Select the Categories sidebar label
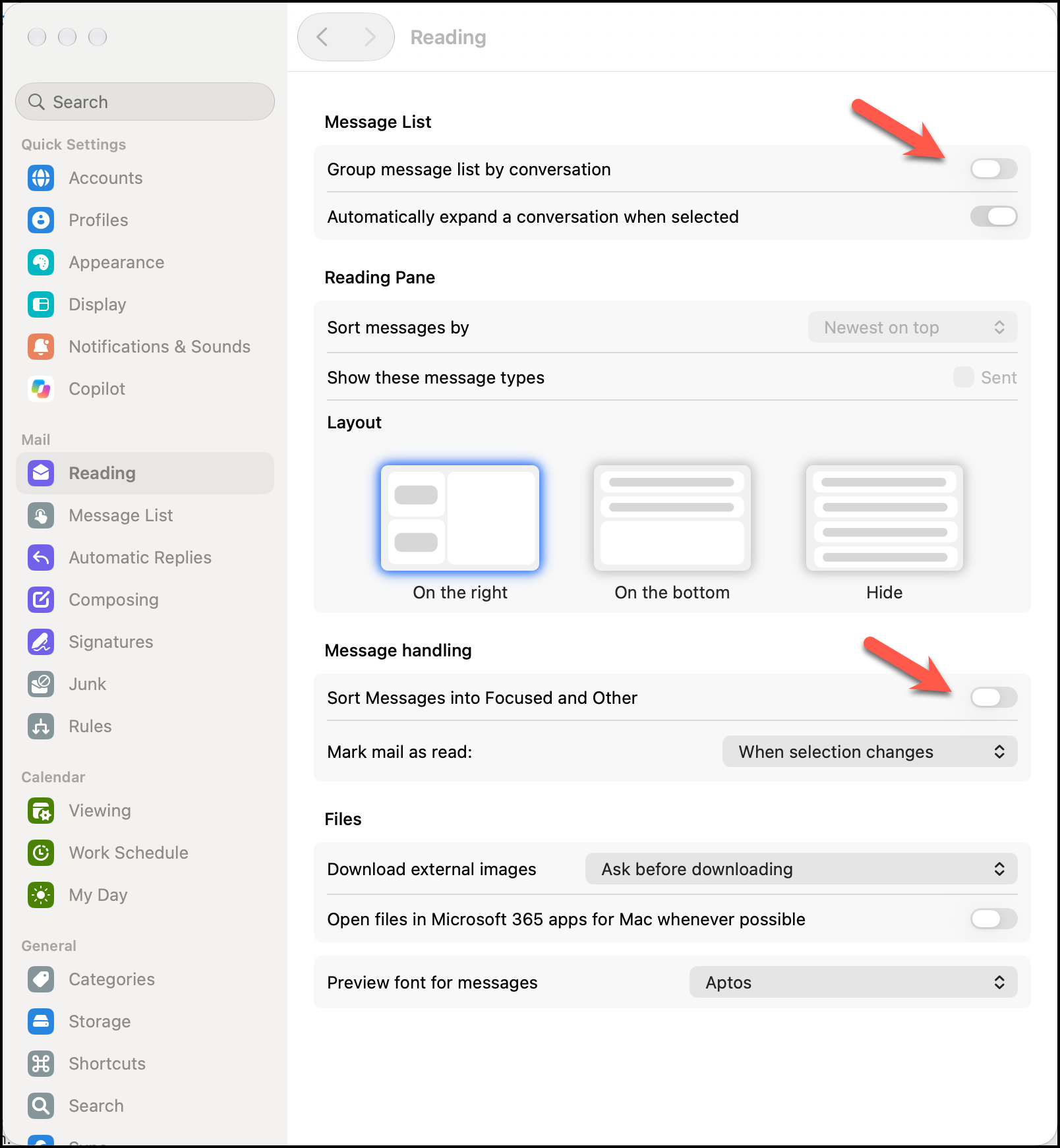This screenshot has height=1148, width=1060. click(111, 979)
